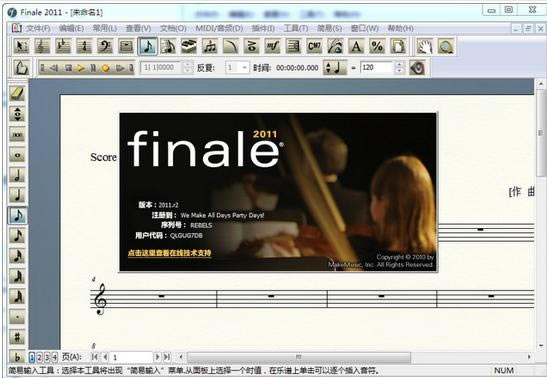Toggle the highlighted eighth note in palette
Viewport: 547px width, 378px height.
17,216
